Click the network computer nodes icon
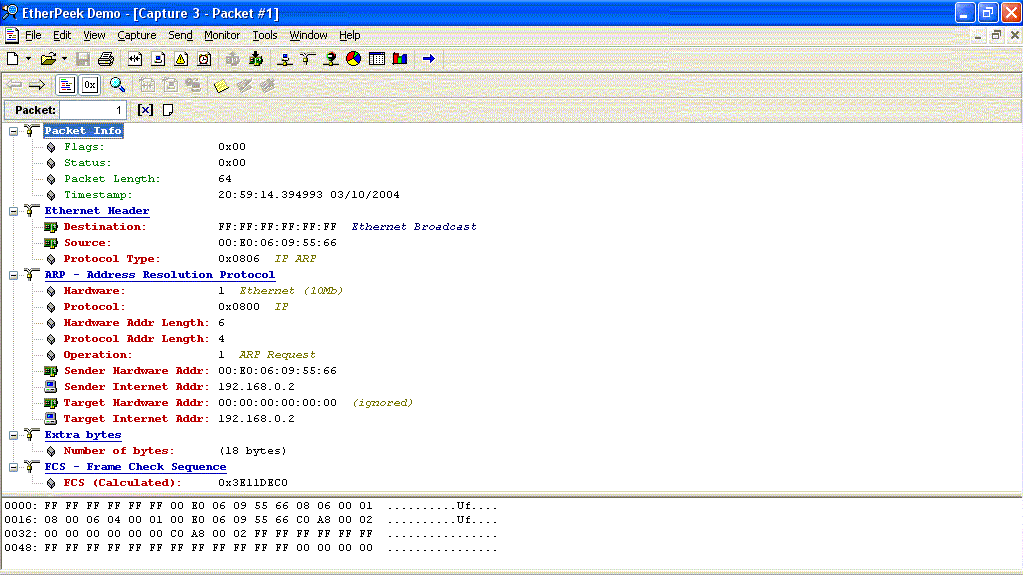The height and width of the screenshot is (575, 1023). (284, 59)
